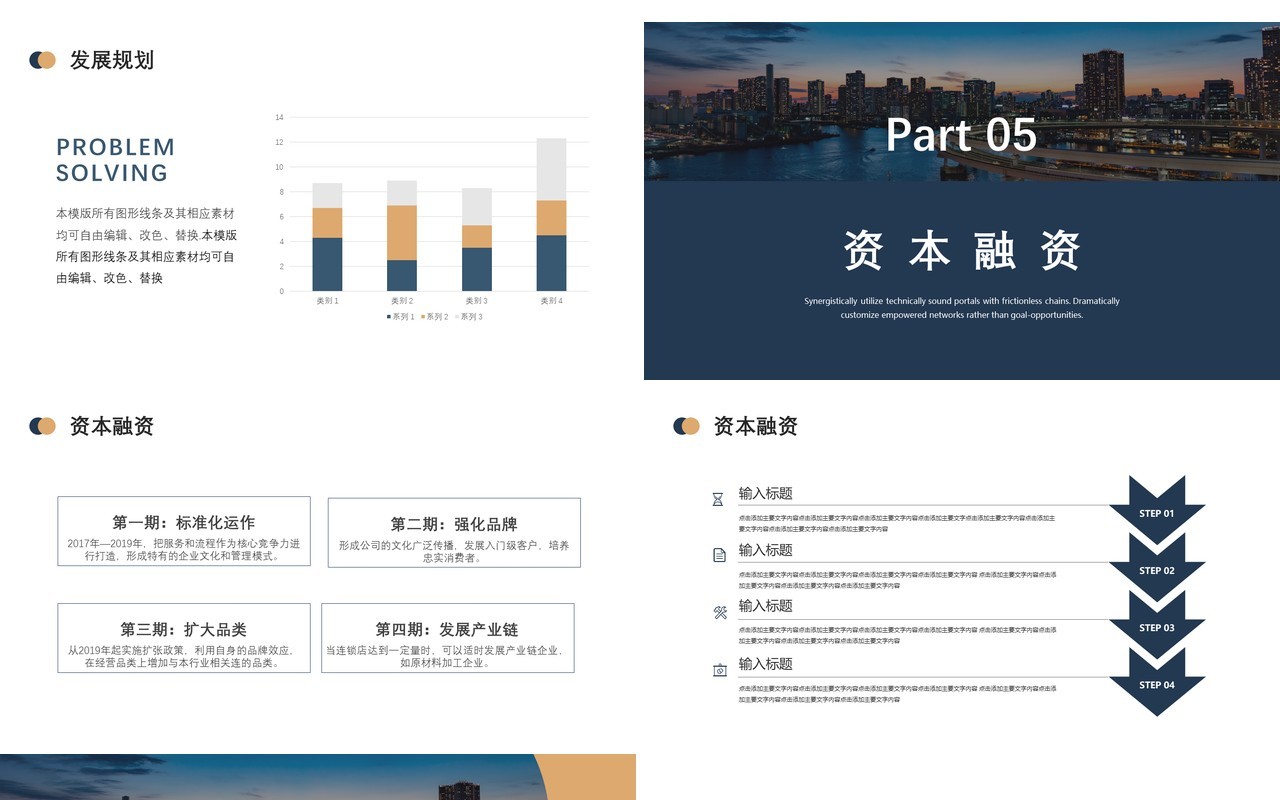Viewport: 1280px width, 800px height.
Task: Select the 发展规划 slide title
Action: (x=112, y=60)
